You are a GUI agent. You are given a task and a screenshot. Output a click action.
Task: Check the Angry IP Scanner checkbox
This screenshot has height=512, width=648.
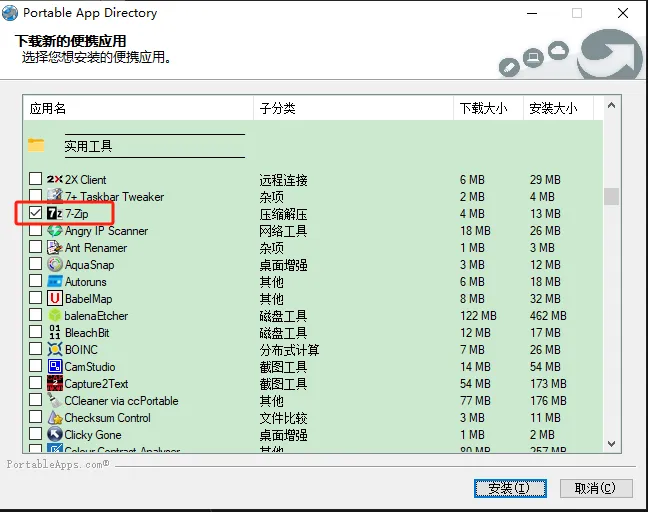tap(36, 230)
